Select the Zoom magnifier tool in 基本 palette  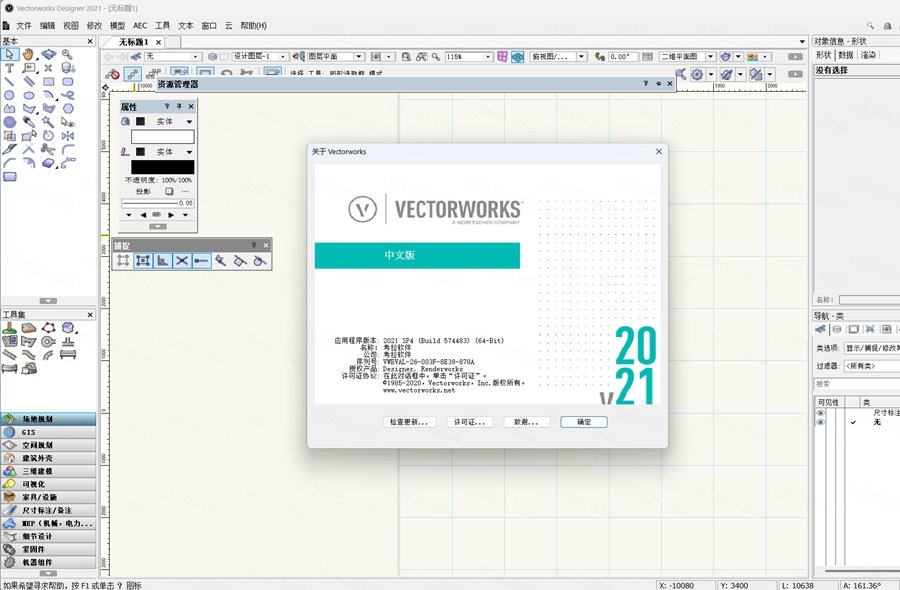[x=68, y=54]
